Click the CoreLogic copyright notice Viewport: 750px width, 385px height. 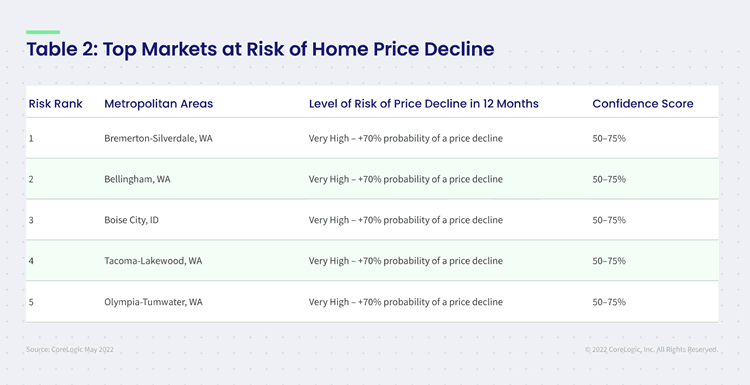(x=651, y=350)
